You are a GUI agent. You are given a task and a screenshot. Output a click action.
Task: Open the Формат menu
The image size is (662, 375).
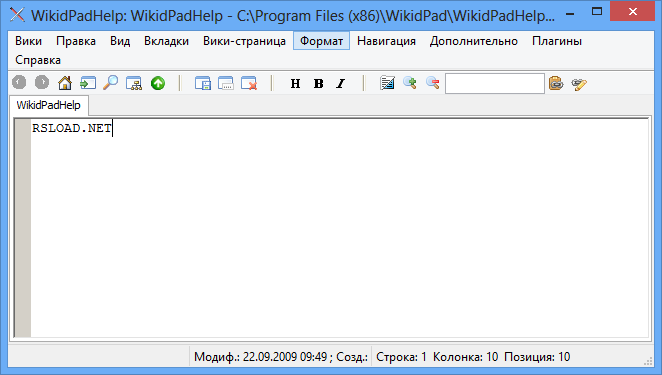coord(321,41)
